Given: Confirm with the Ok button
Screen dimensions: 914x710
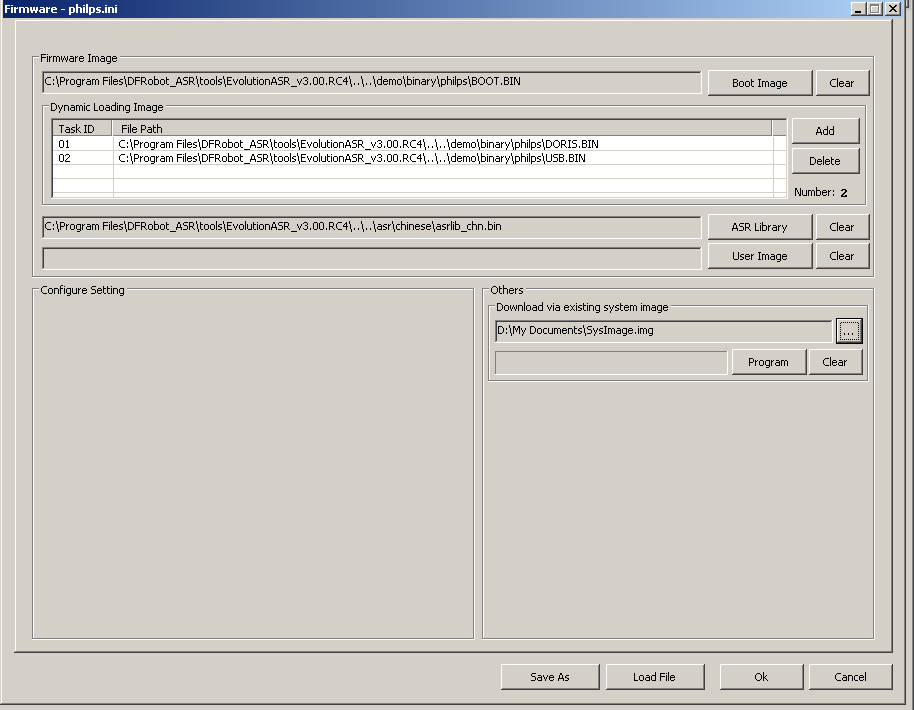Looking at the screenshot, I should click(761, 677).
